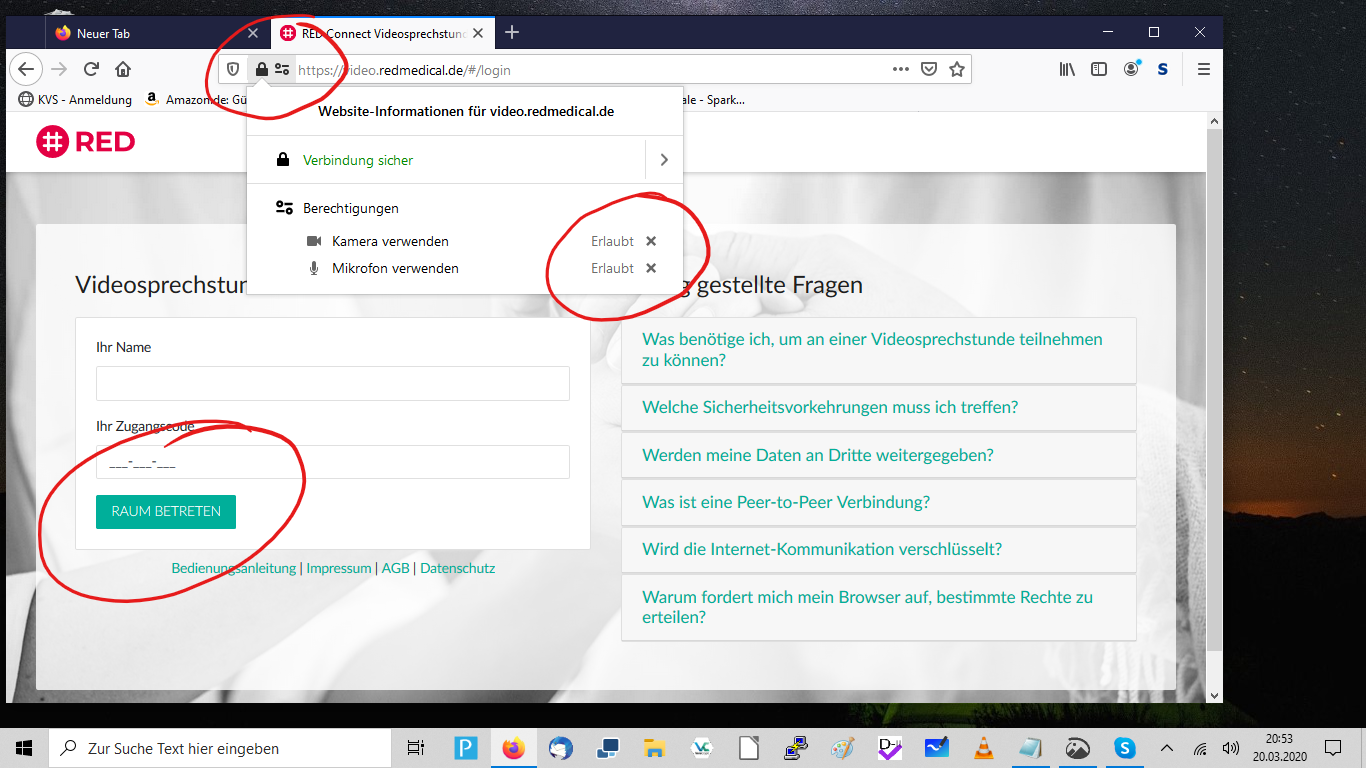The image size is (1366, 768).
Task: Click Verbindung sicher text
Action: tap(358, 160)
